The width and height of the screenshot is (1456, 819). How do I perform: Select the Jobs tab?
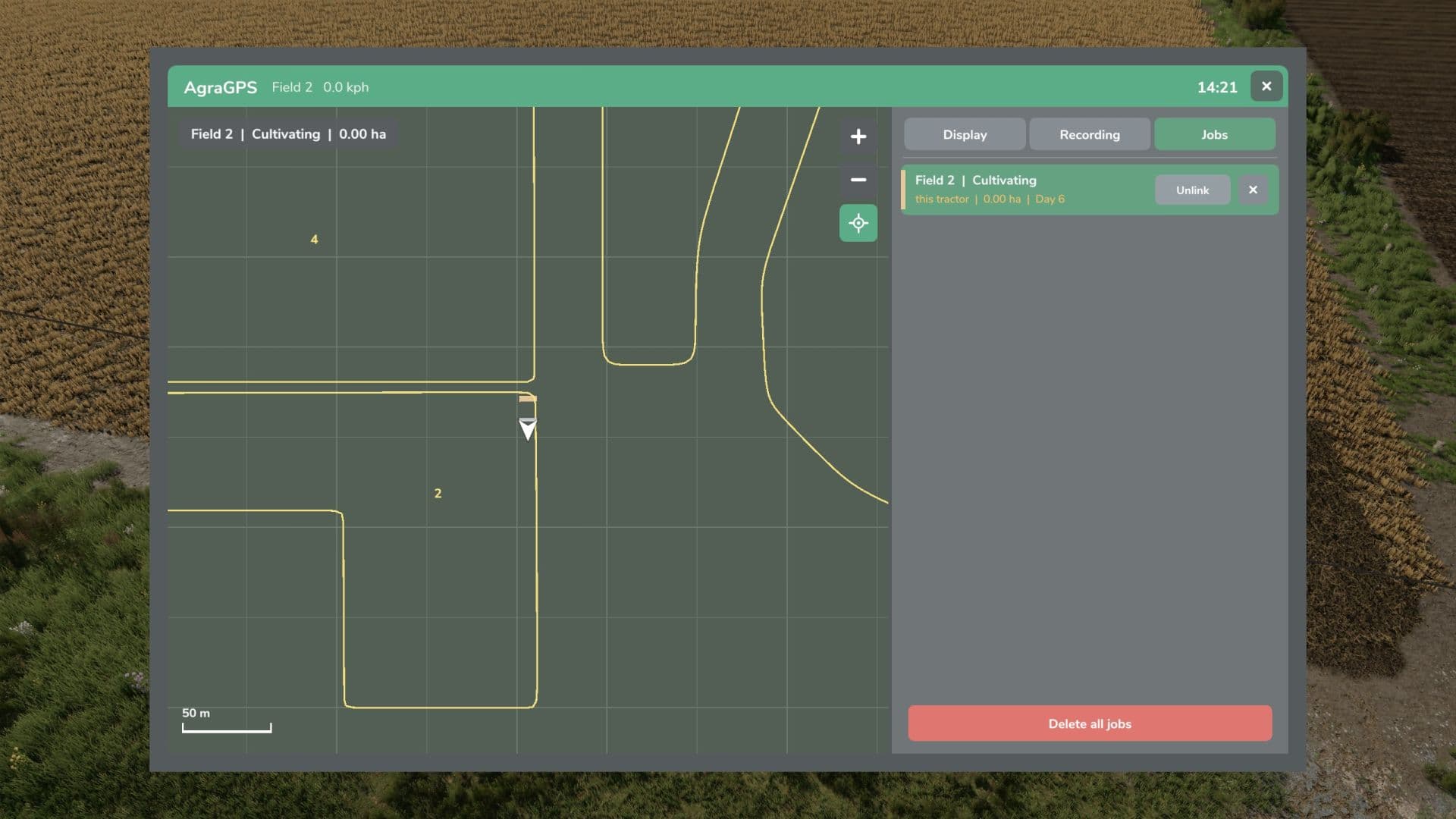[1214, 134]
